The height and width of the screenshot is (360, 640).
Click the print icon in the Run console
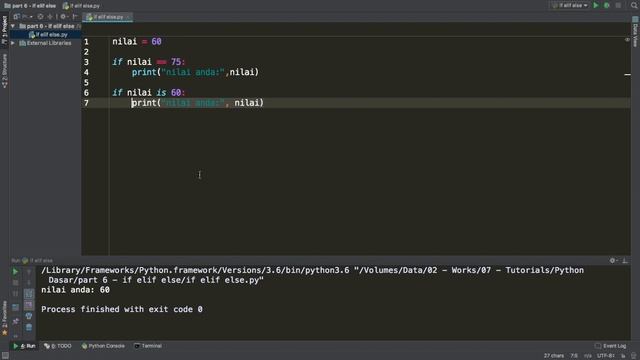click(x=29, y=316)
